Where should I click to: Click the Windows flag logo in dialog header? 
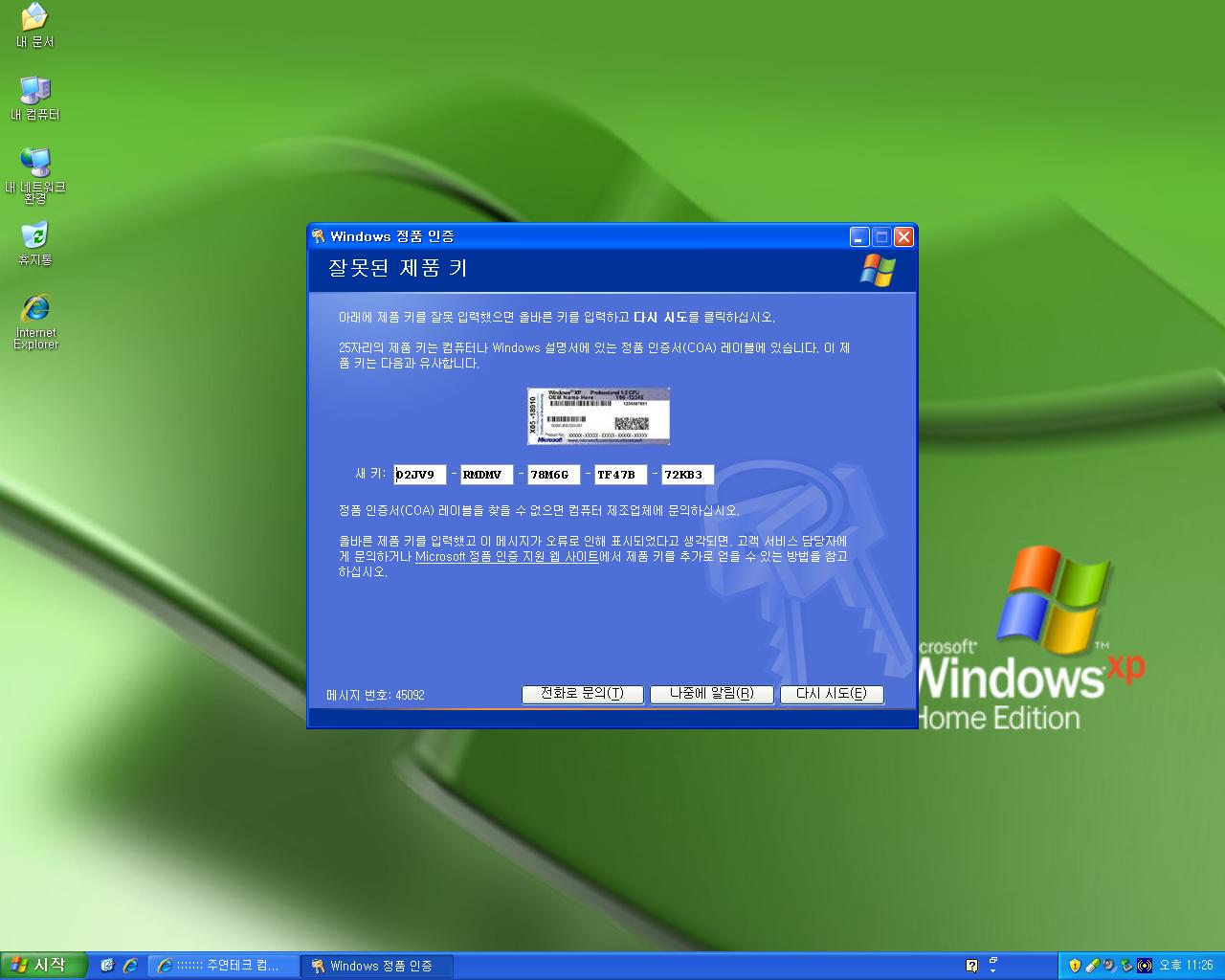tap(877, 270)
